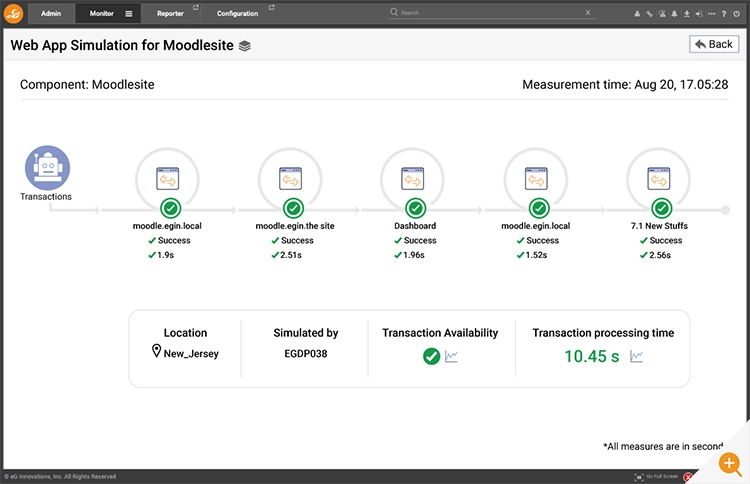Click the Component: Moodlesite text
The width and height of the screenshot is (750, 484).
pyautogui.click(x=87, y=85)
